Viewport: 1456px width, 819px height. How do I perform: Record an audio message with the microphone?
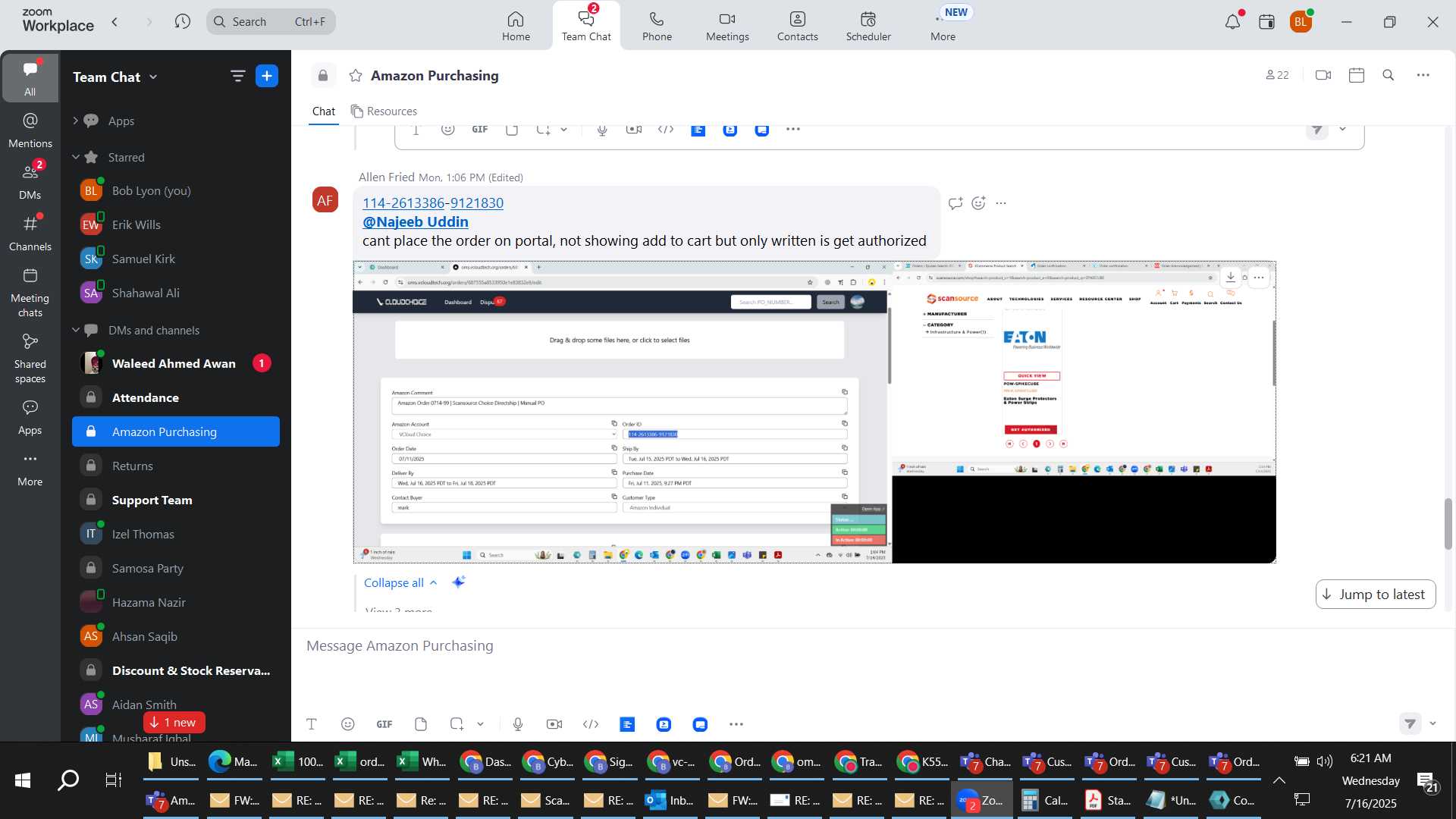click(518, 724)
